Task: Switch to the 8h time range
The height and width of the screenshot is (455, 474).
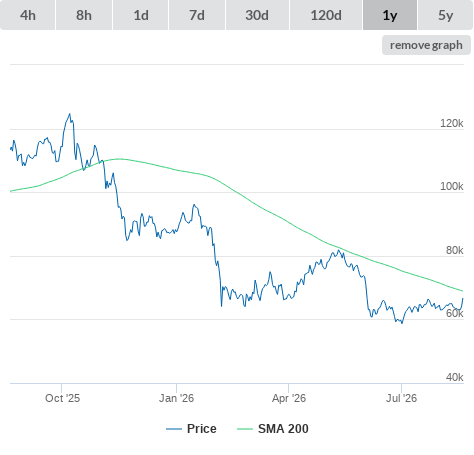Action: (84, 15)
